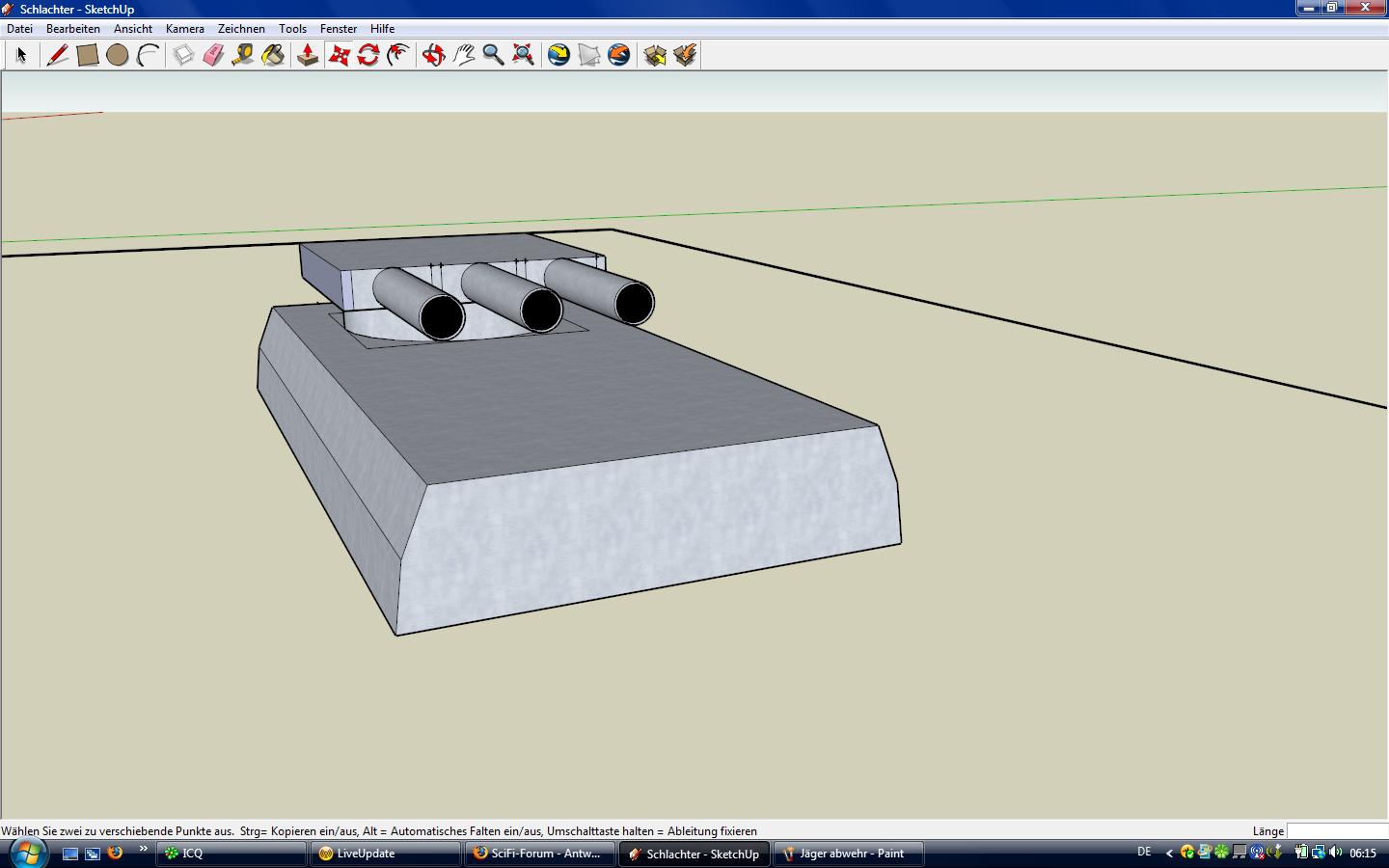
Task: Choose the Paint Bucket tool
Action: click(x=273, y=55)
